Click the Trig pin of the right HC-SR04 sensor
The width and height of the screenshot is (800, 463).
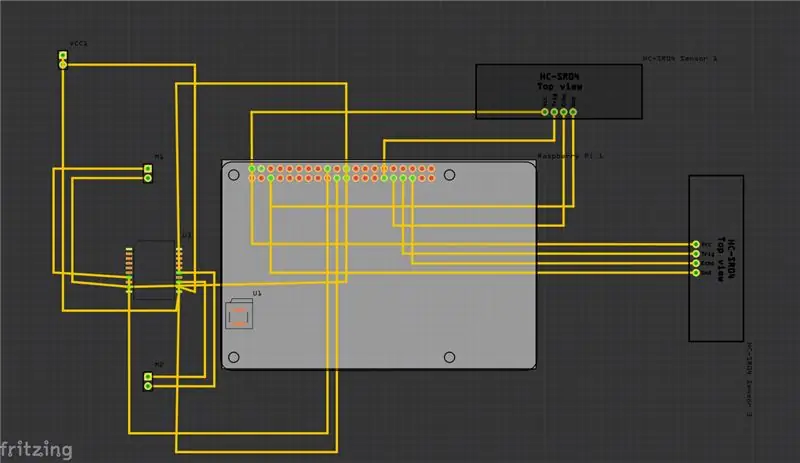click(x=695, y=254)
